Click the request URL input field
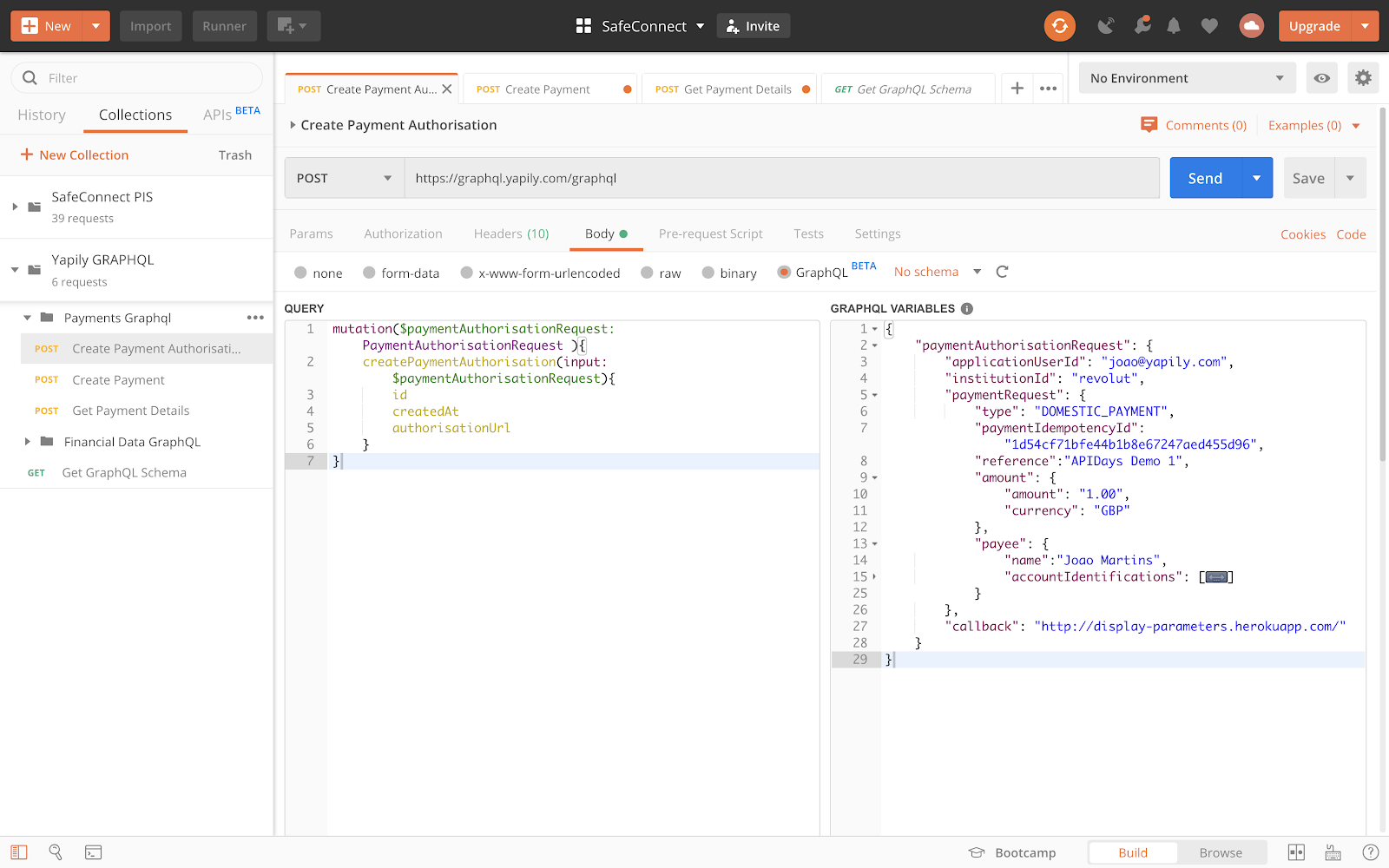1389x868 pixels. coord(781,178)
